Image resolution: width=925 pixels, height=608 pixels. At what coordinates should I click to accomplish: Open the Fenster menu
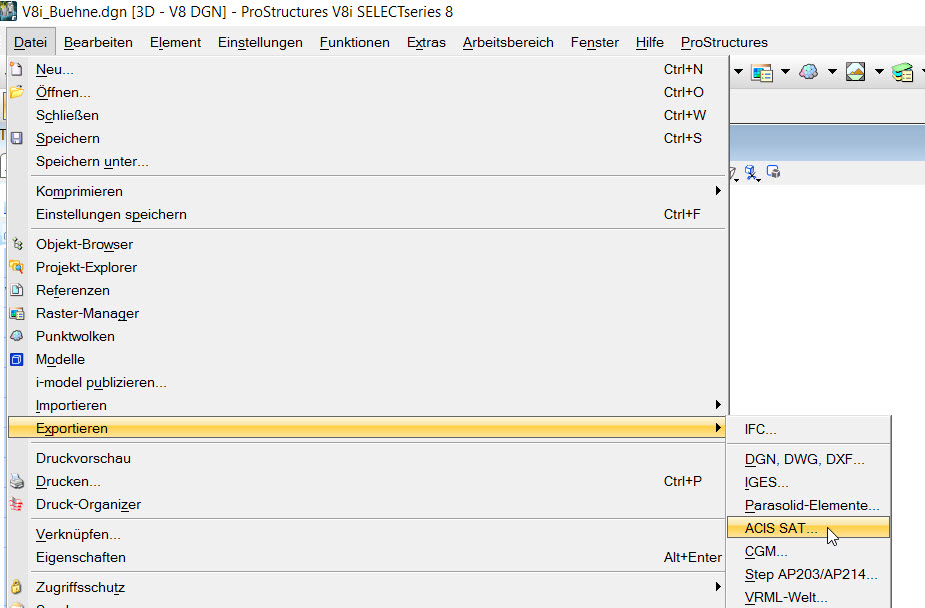pos(595,42)
